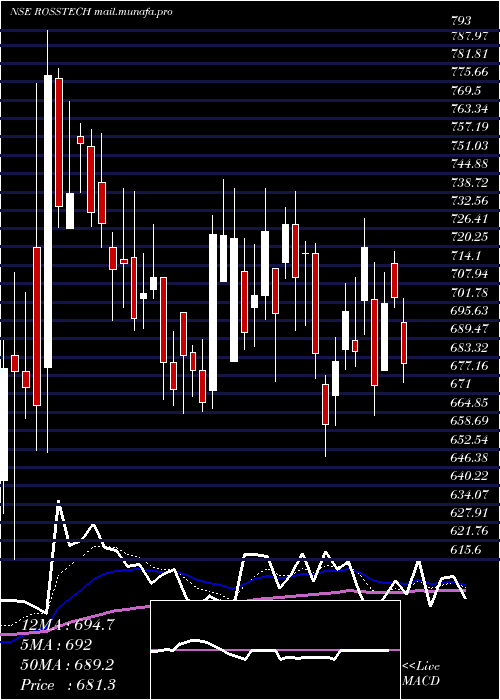Select the 689.47 price axis label
This screenshot has height=700, width=500.
(x=470, y=329)
